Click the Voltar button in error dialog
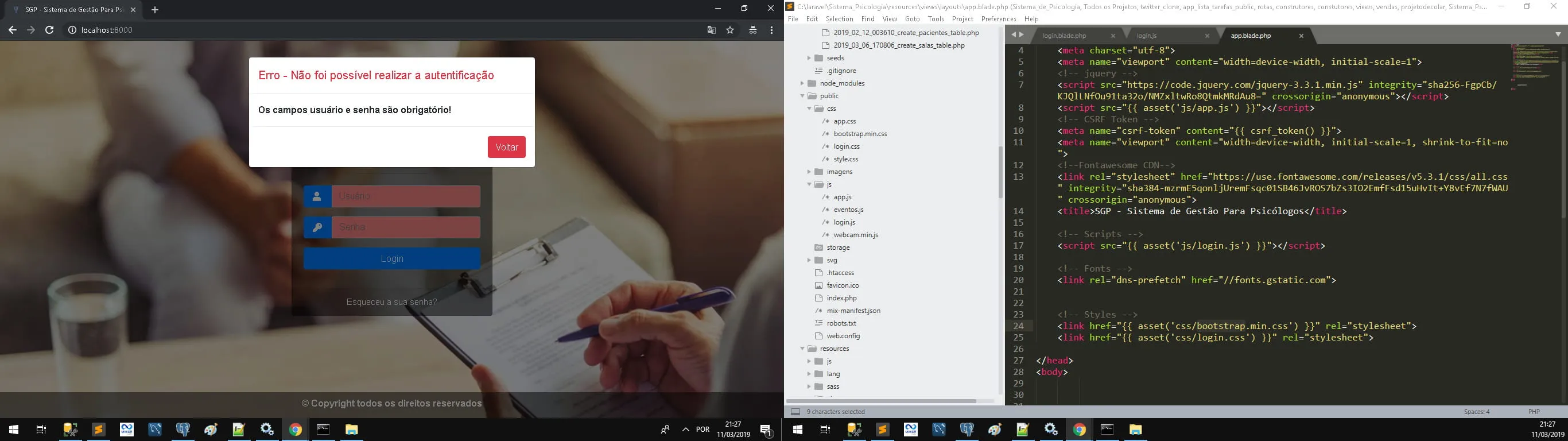This screenshot has width=1568, height=441. pyautogui.click(x=506, y=147)
